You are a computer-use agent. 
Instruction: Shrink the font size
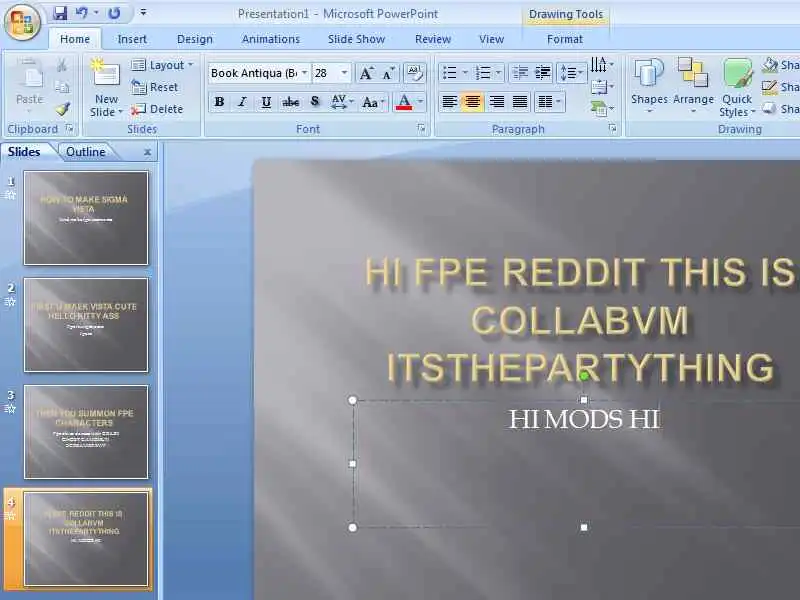click(x=389, y=73)
